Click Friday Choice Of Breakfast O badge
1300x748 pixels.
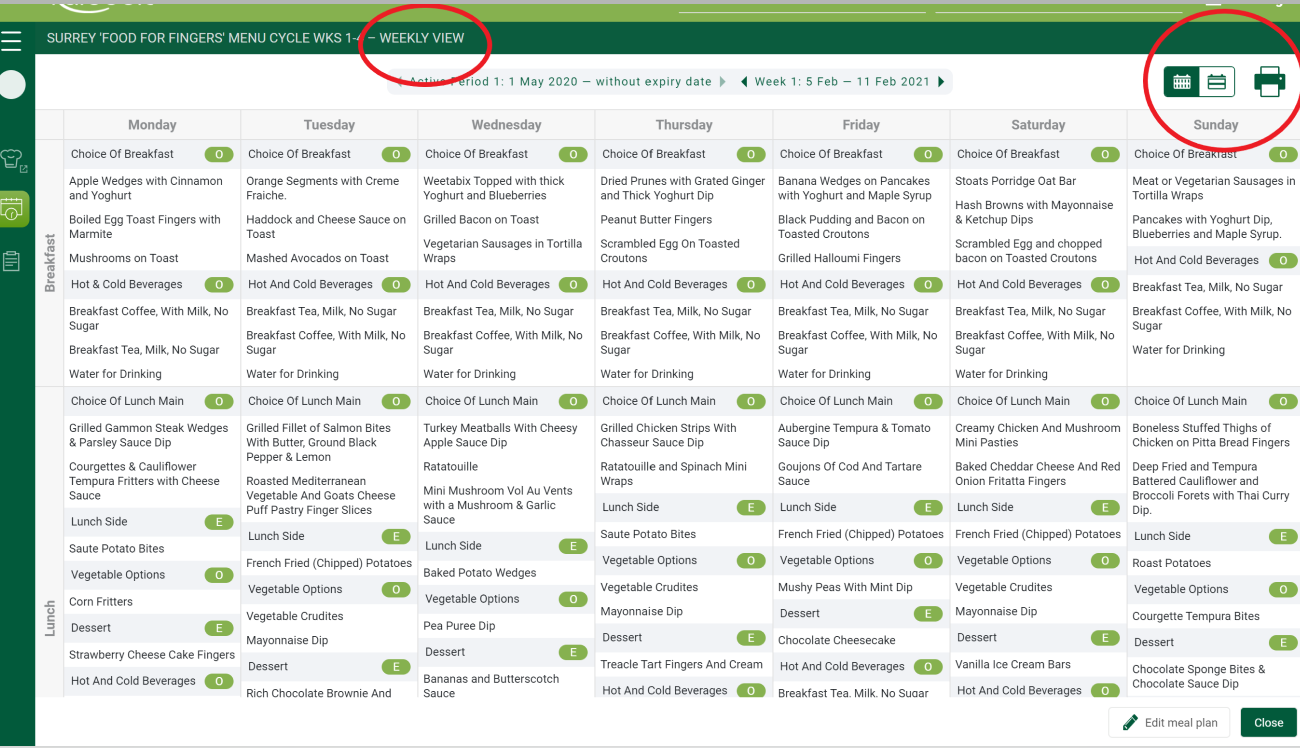click(x=928, y=154)
